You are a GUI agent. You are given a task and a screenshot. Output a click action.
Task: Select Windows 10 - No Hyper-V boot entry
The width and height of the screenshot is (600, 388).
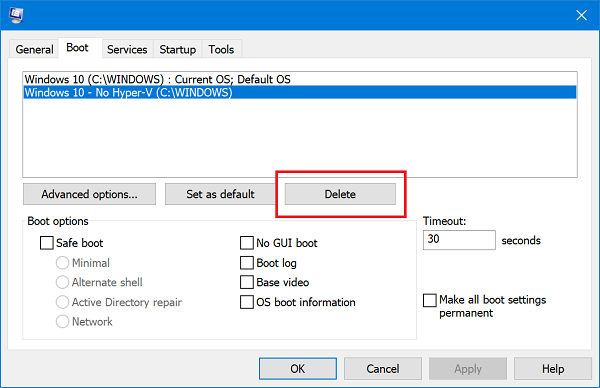[300, 93]
